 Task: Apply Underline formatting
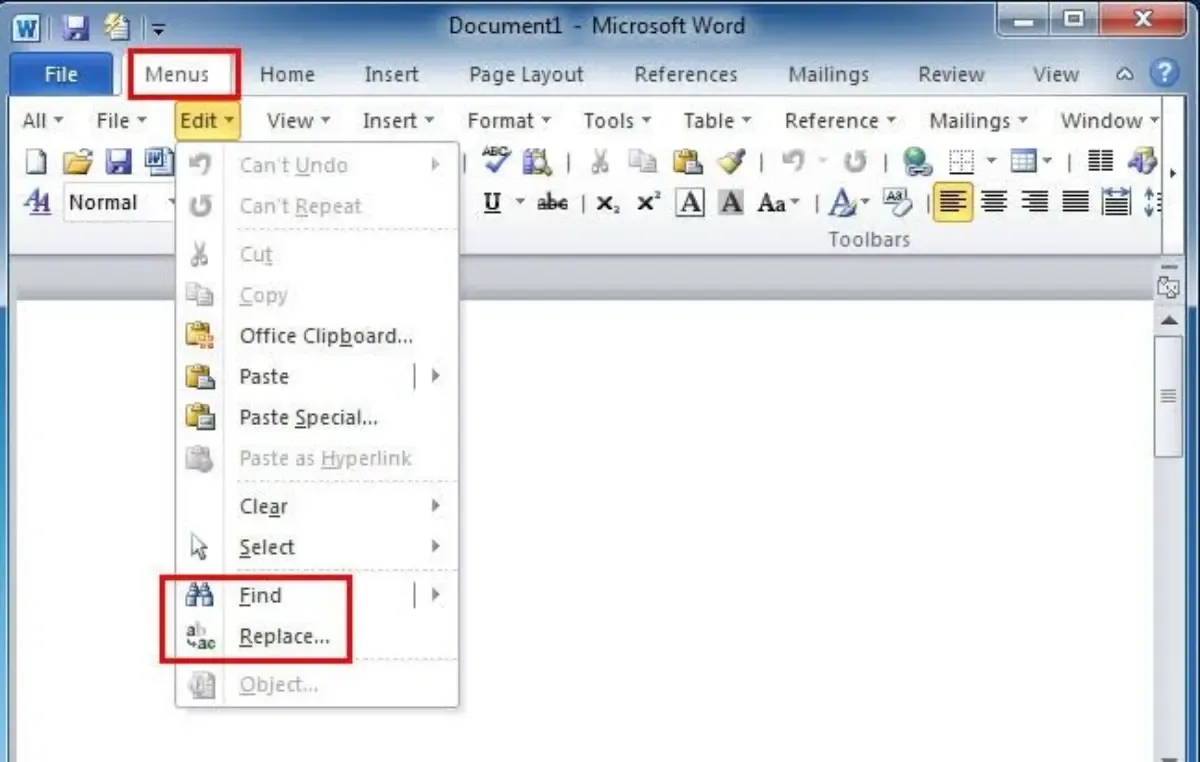tap(492, 203)
